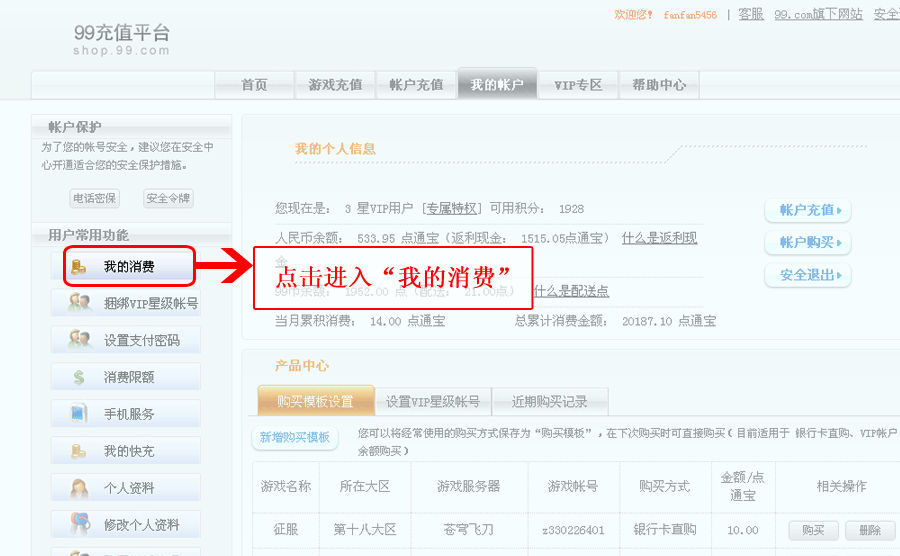This screenshot has height=556, width=900.
Task: Click the 我的个人信息 heading
Action: pos(335,149)
